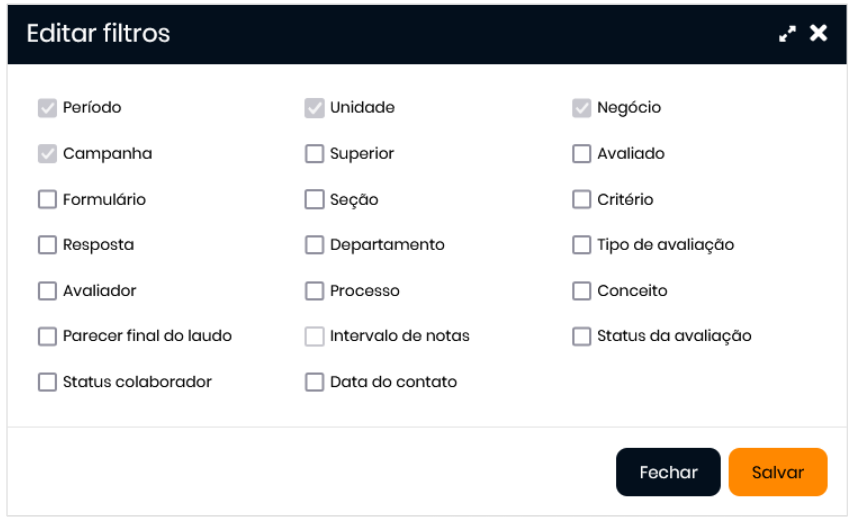Screen dimensions: 858x527
Task: Disable the Campanha filter checkbox
Action: [x=47, y=154]
